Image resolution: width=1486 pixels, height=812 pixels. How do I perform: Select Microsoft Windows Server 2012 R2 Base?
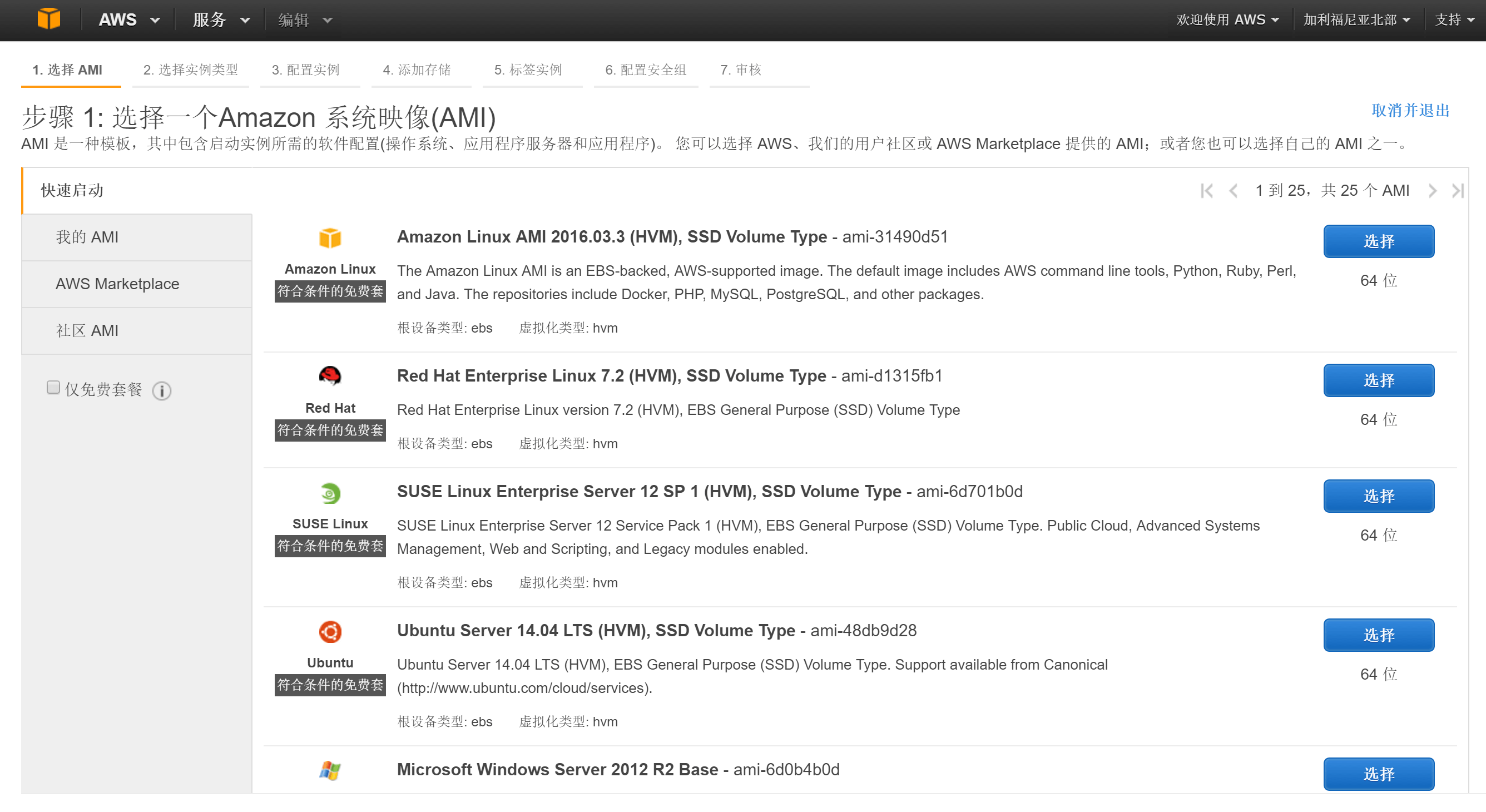click(1379, 774)
